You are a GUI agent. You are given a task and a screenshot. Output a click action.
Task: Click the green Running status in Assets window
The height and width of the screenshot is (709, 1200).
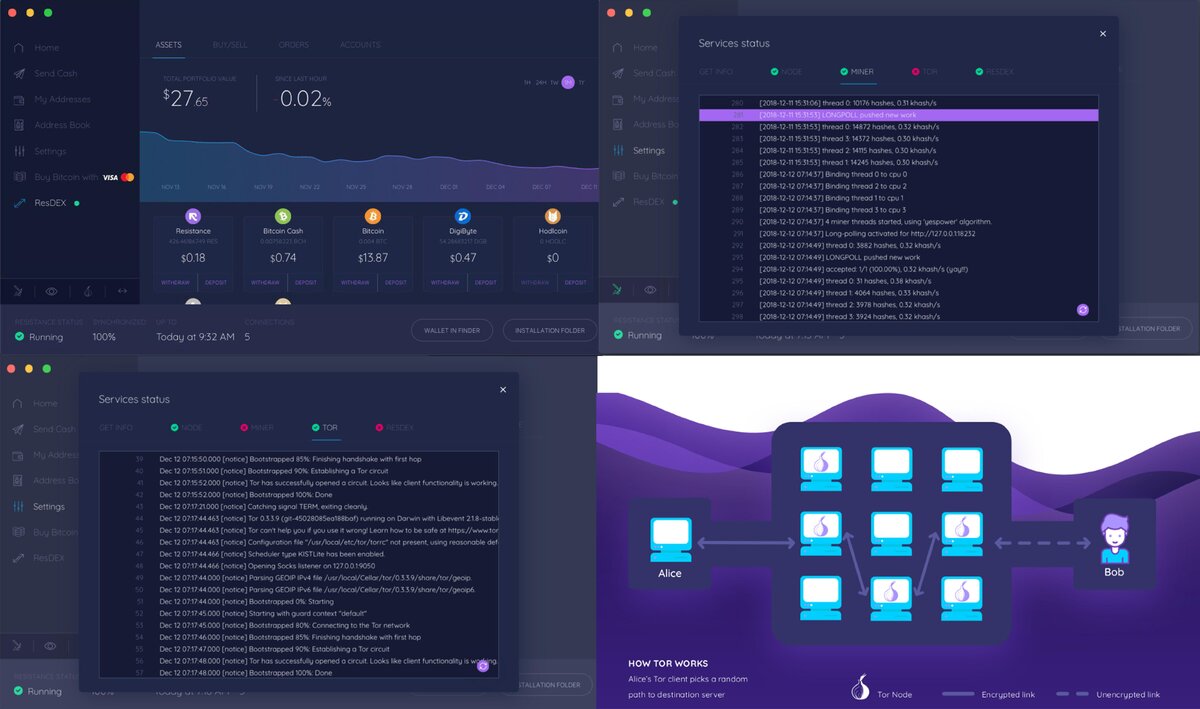pyautogui.click(x=39, y=337)
